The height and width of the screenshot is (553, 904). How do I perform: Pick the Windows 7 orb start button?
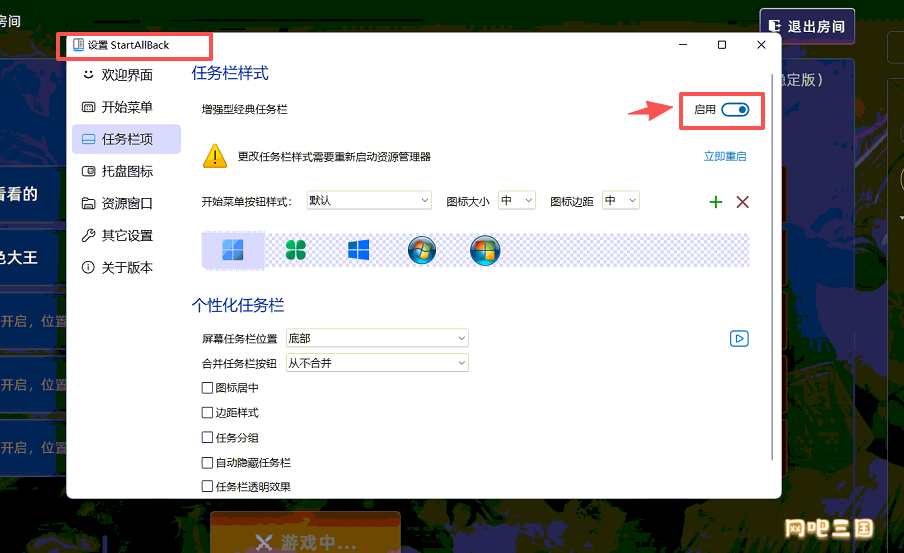[421, 250]
